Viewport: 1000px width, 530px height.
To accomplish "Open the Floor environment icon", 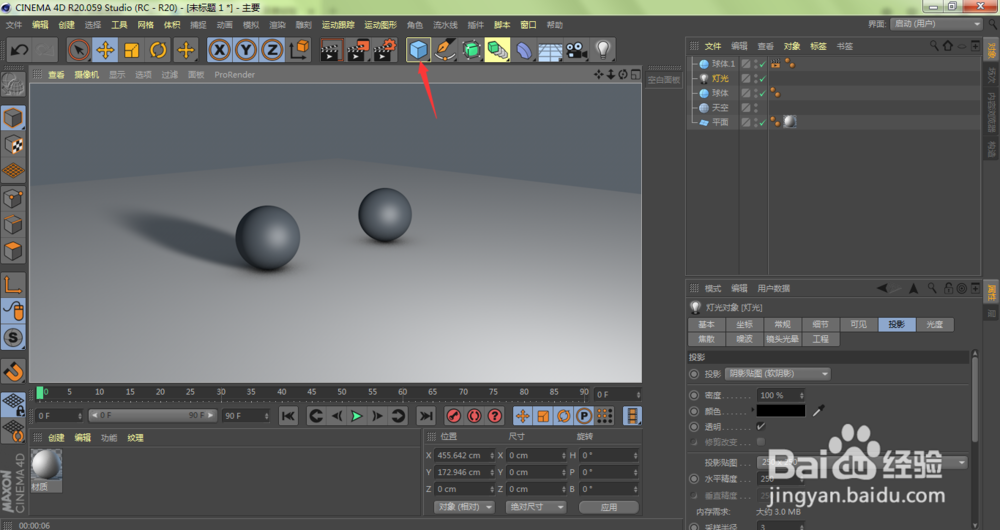I will click(550, 50).
